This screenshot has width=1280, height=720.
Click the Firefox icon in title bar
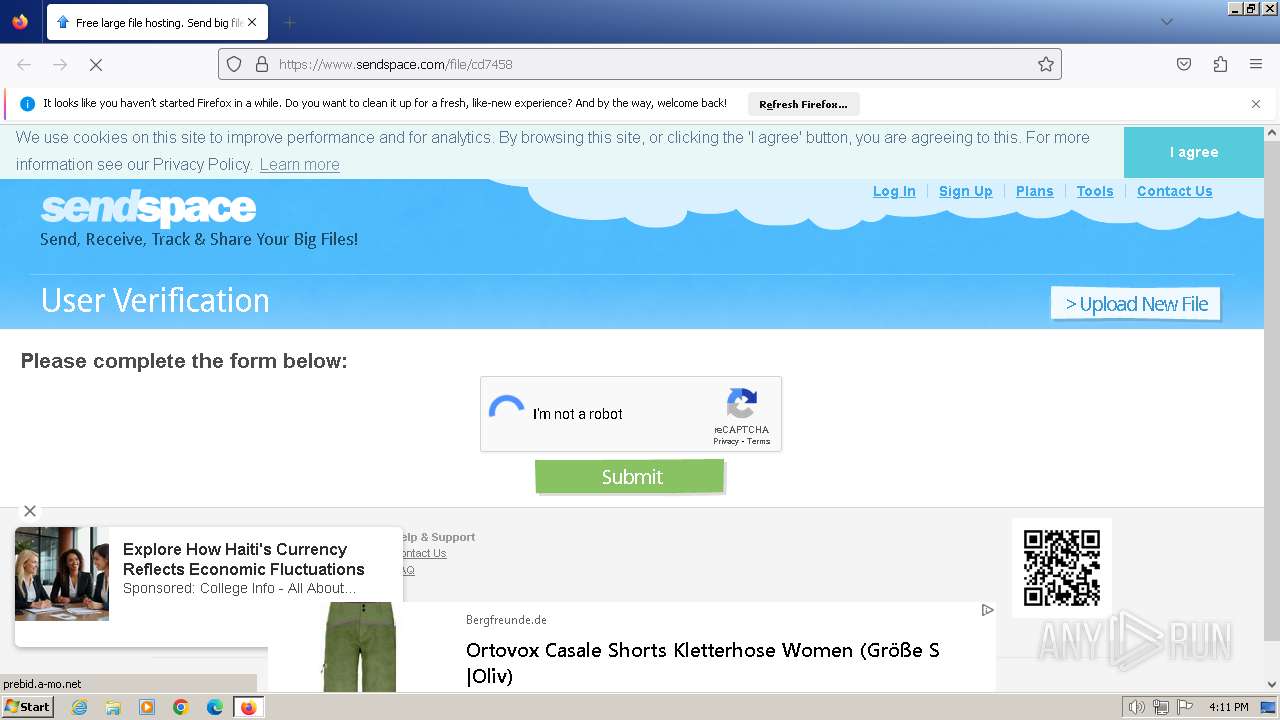pos(20,21)
